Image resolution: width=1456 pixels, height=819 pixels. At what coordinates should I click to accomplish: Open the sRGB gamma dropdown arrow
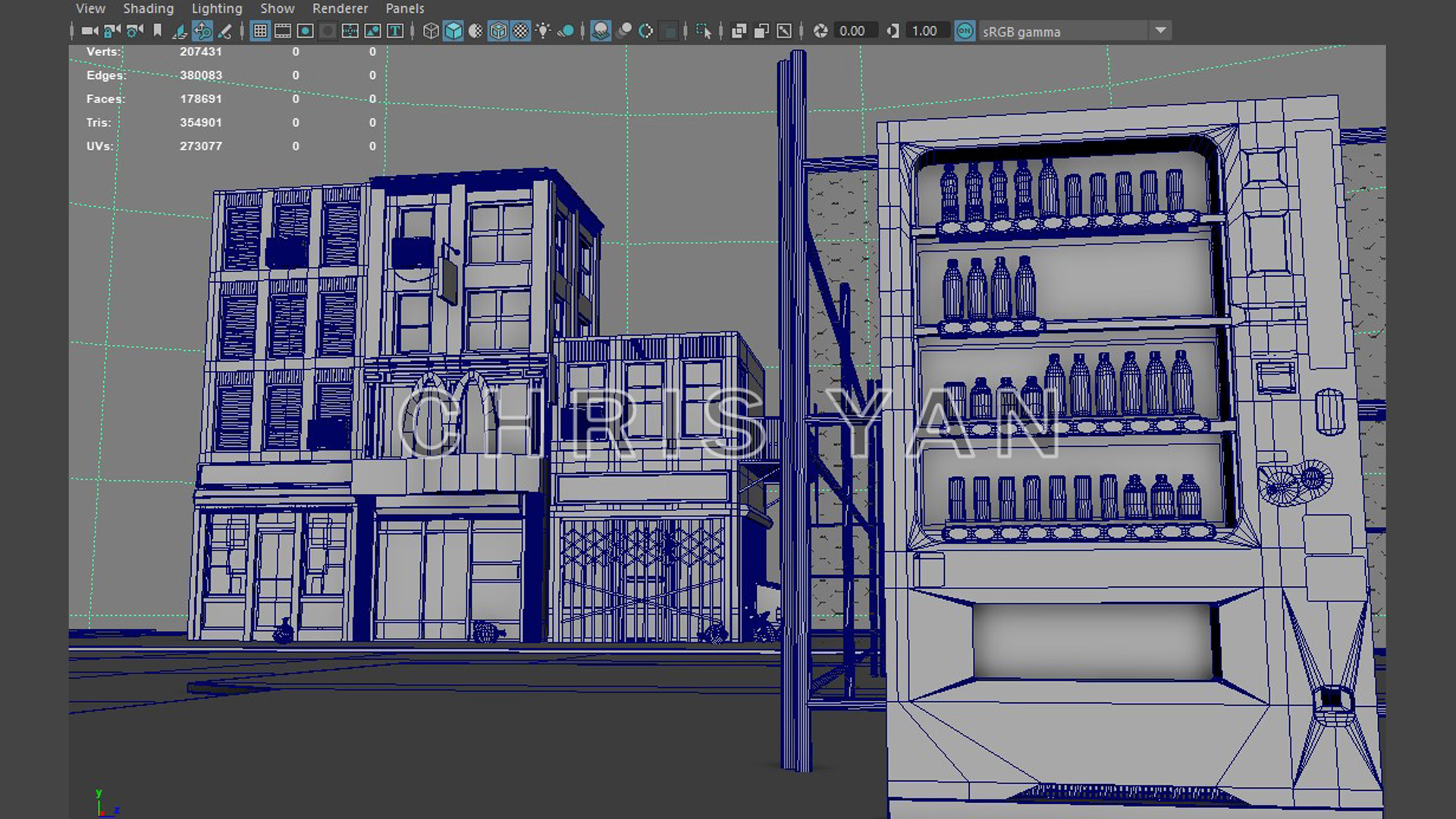1160,31
